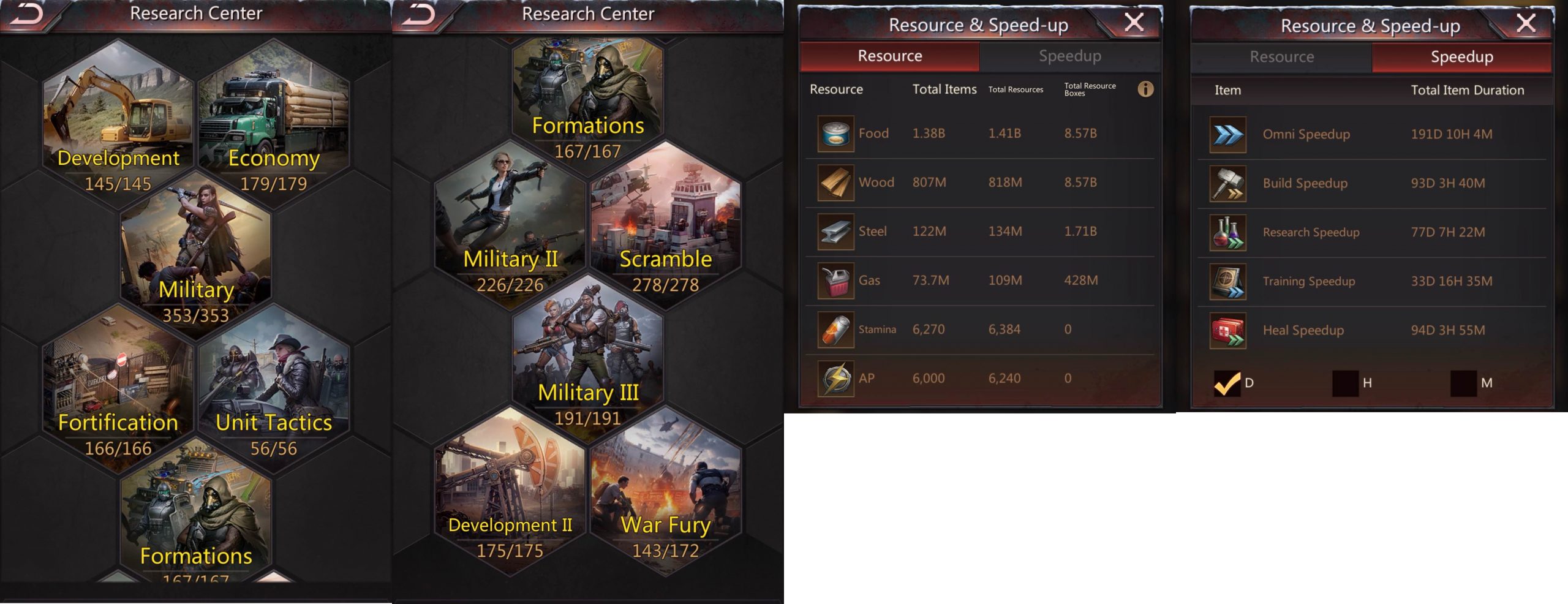The height and width of the screenshot is (604, 1568).
Task: Uncheck the D days checkbox
Action: click(1227, 383)
